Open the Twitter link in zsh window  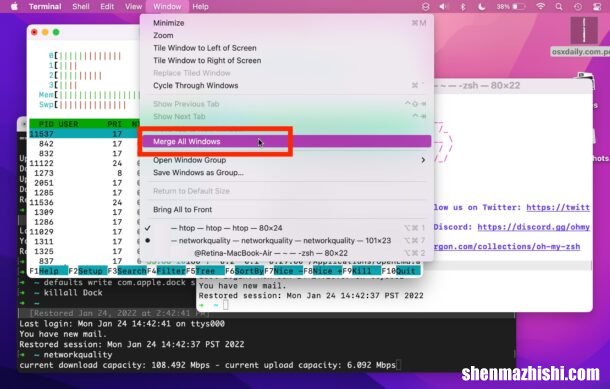[558, 207]
